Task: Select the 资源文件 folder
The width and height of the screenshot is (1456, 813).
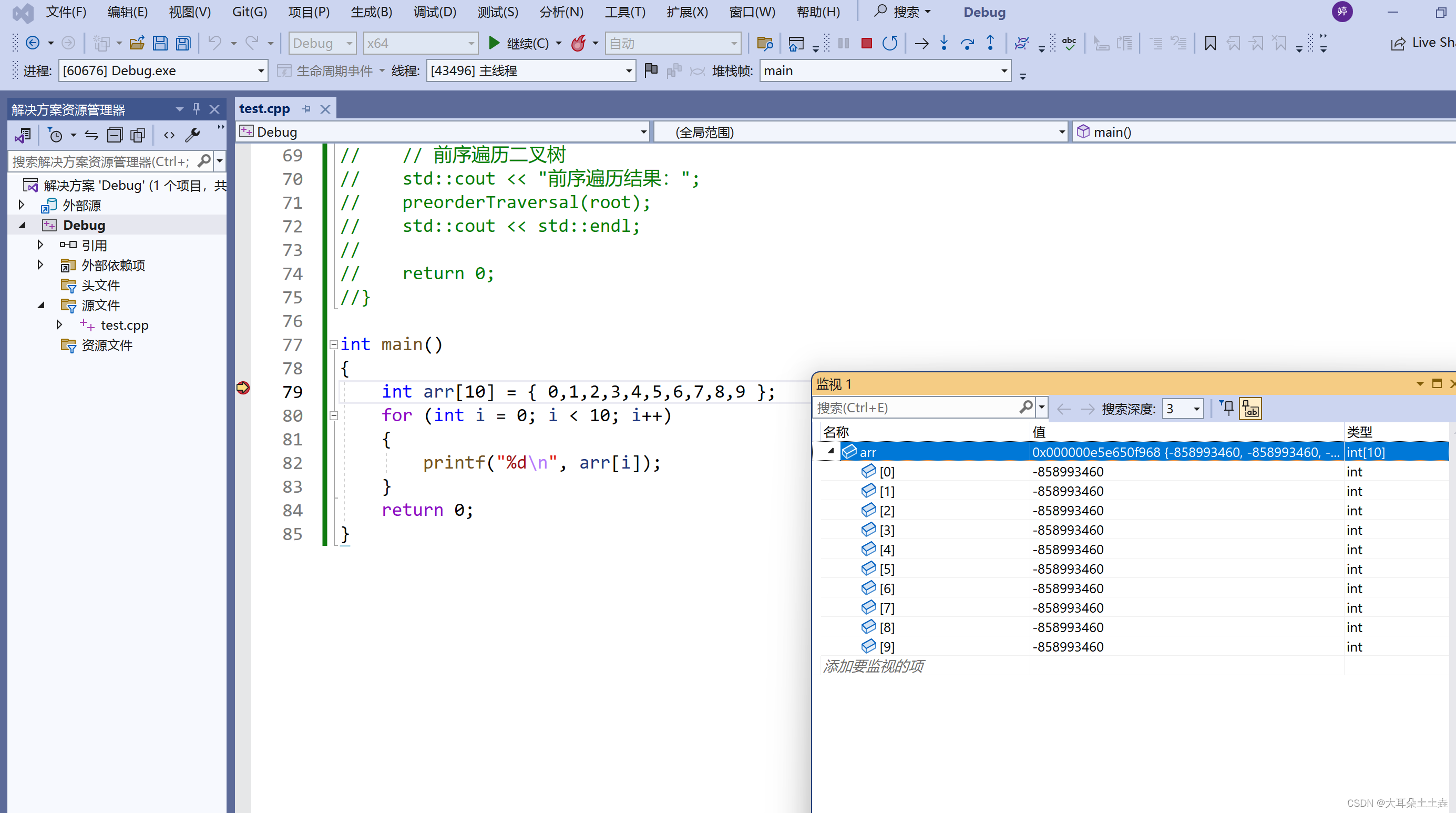Action: [x=106, y=345]
